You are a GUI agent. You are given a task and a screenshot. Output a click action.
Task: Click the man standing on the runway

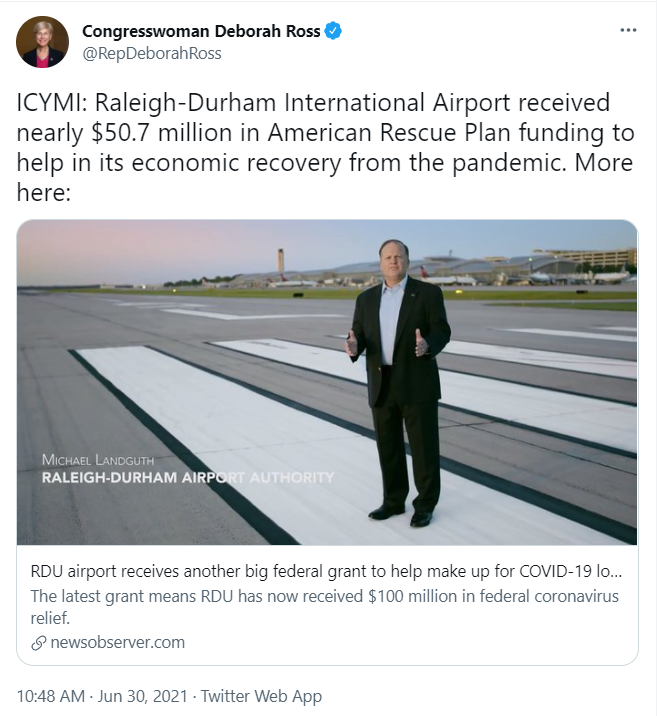tap(399, 383)
